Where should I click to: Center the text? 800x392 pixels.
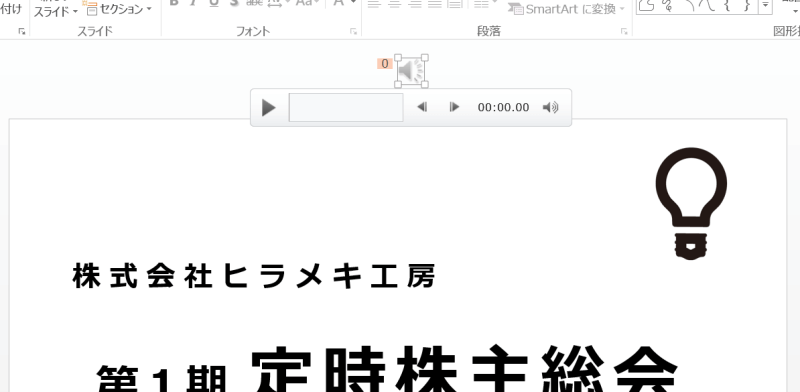[x=394, y=4]
